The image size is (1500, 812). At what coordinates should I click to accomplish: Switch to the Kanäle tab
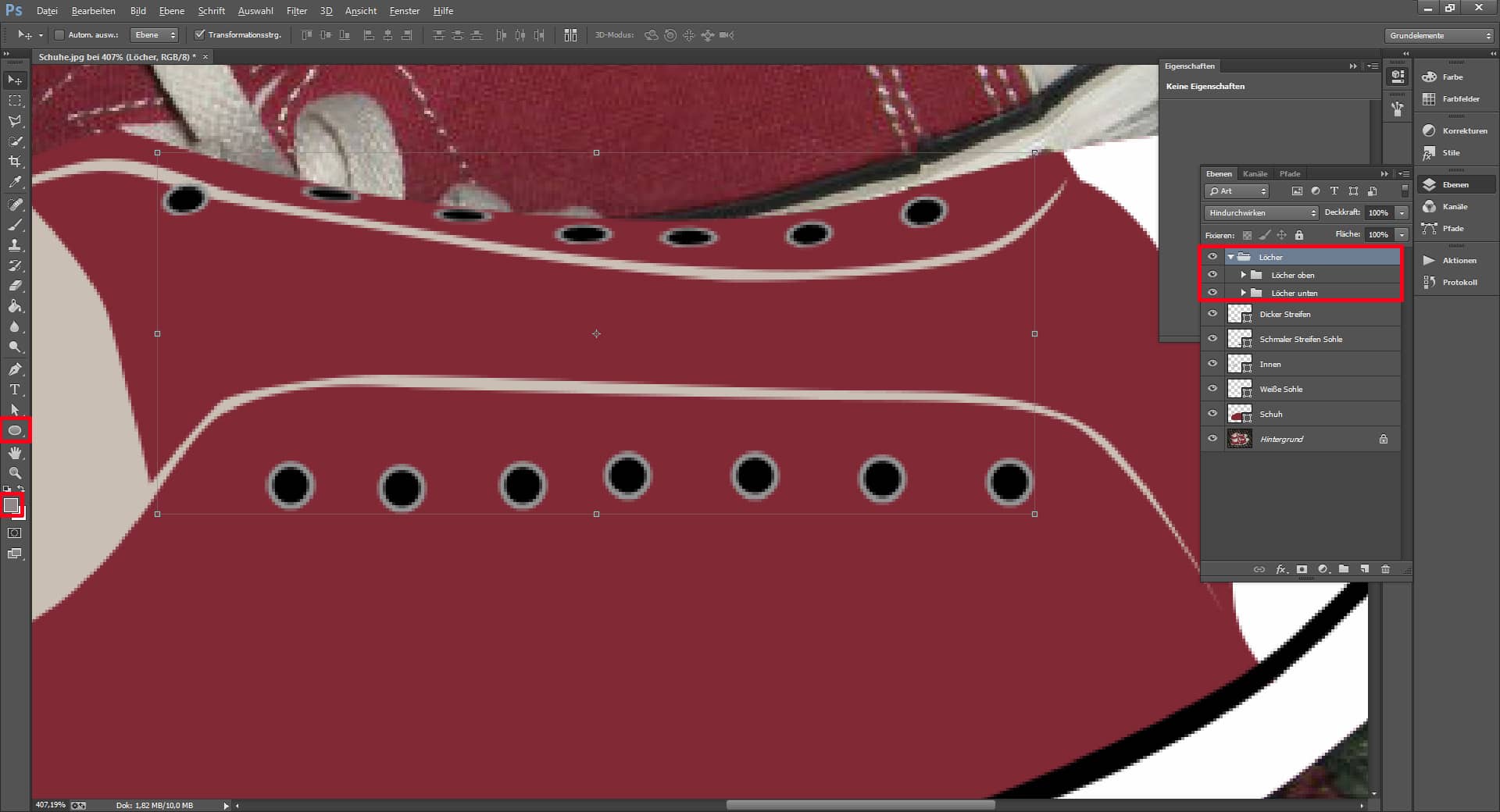point(1255,174)
